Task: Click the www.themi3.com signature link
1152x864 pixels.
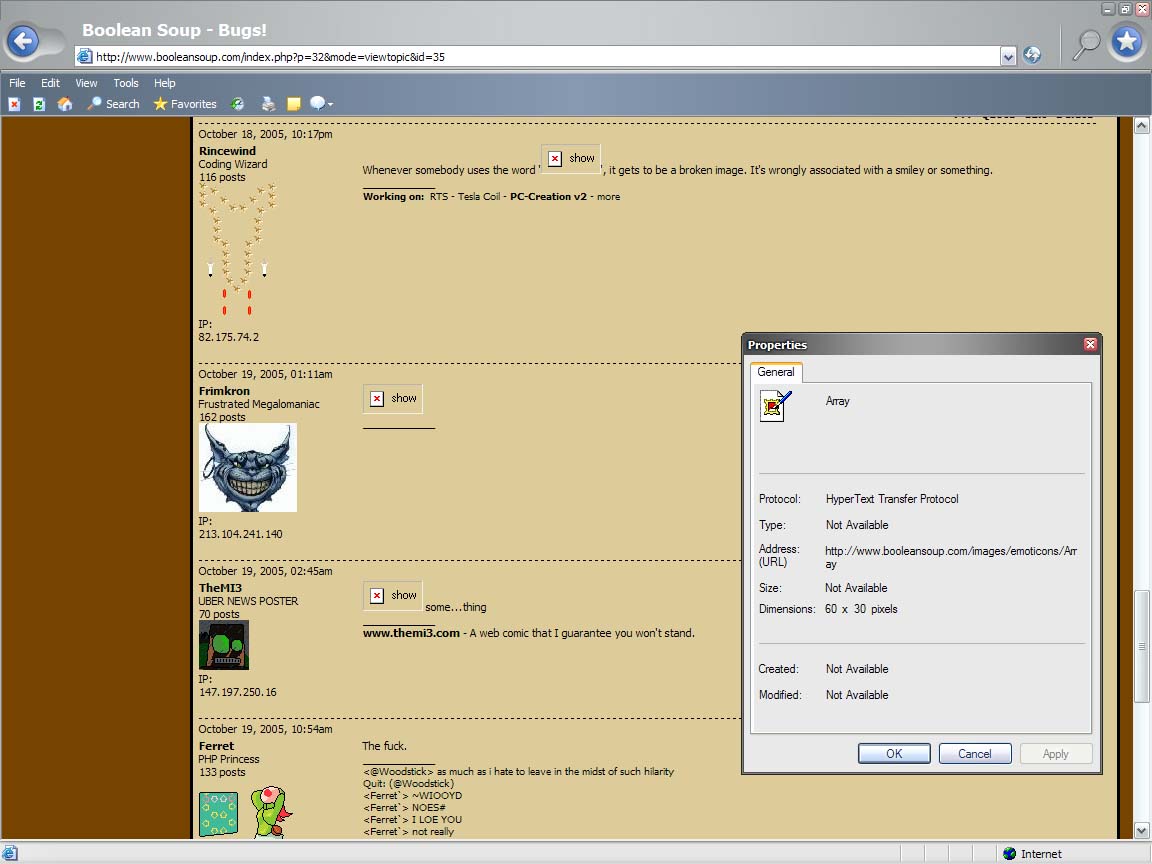Action: [411, 633]
